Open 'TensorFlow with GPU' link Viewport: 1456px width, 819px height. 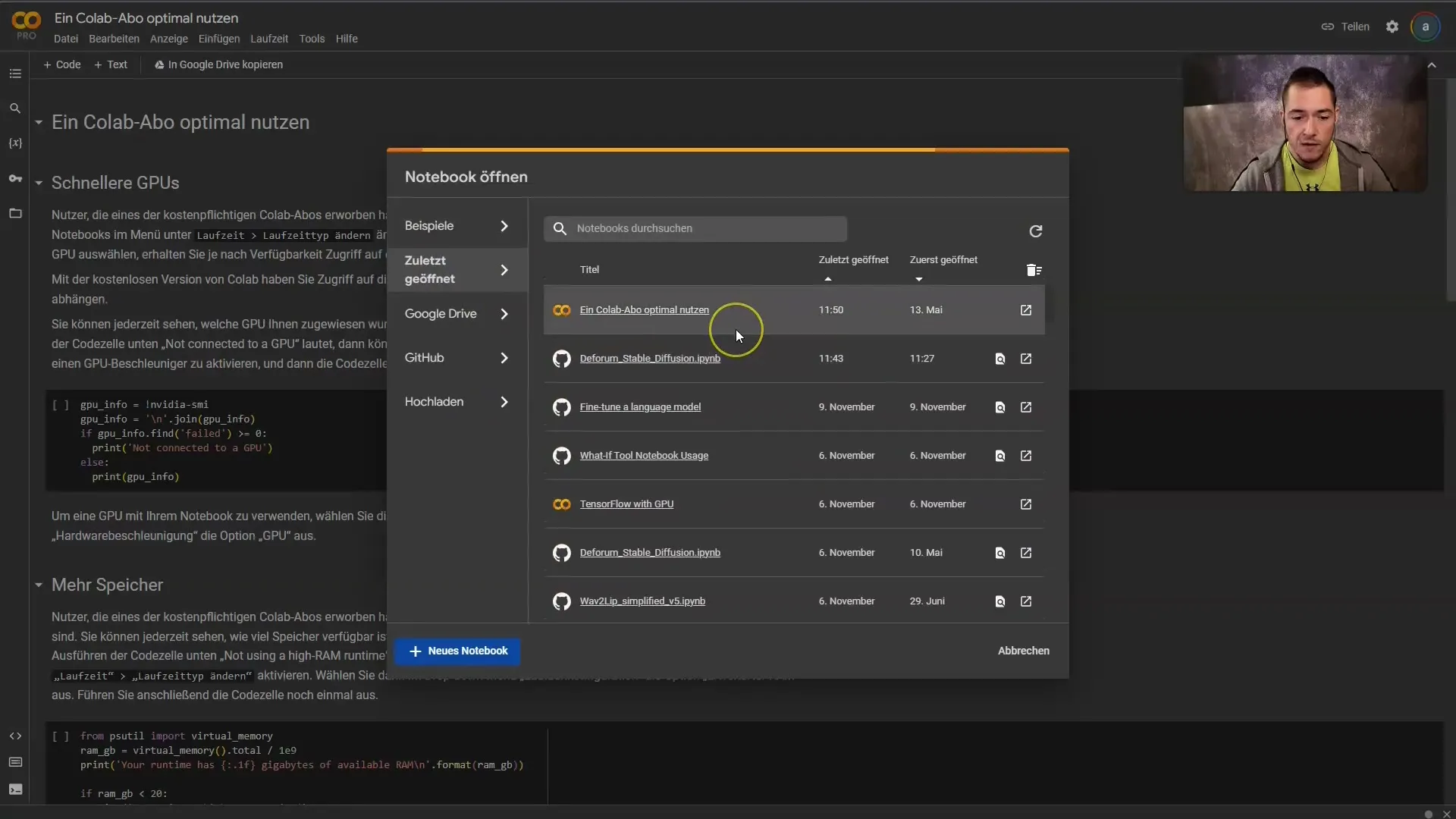coord(626,504)
